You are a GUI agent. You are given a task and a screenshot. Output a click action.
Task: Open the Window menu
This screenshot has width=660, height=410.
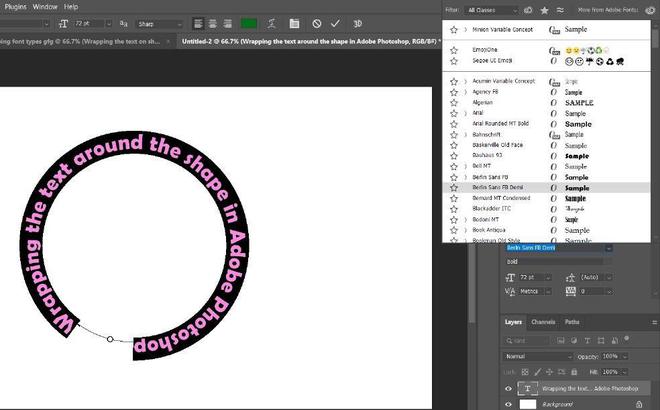[x=44, y=6]
